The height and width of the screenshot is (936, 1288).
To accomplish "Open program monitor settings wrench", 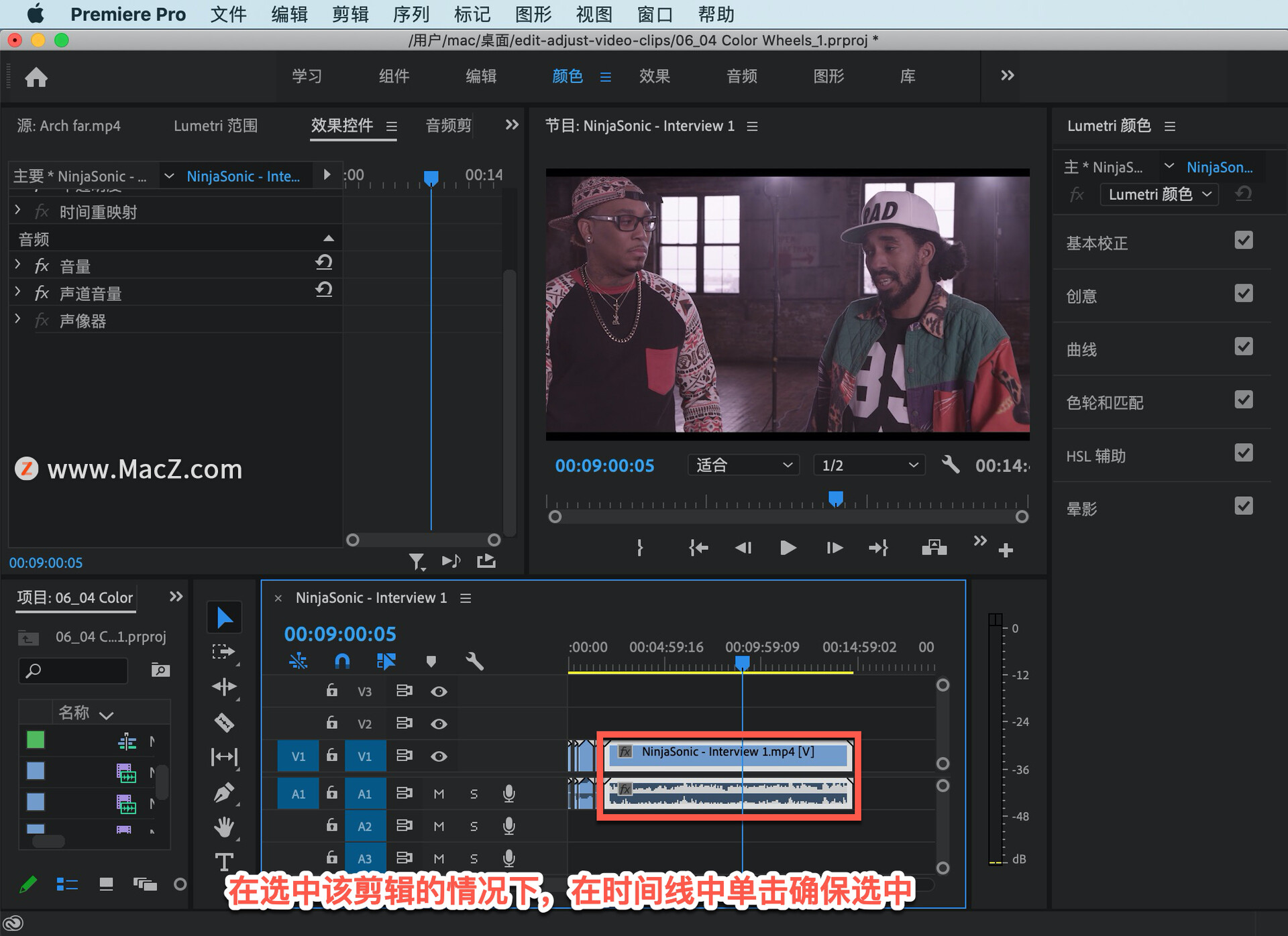I will [x=950, y=464].
